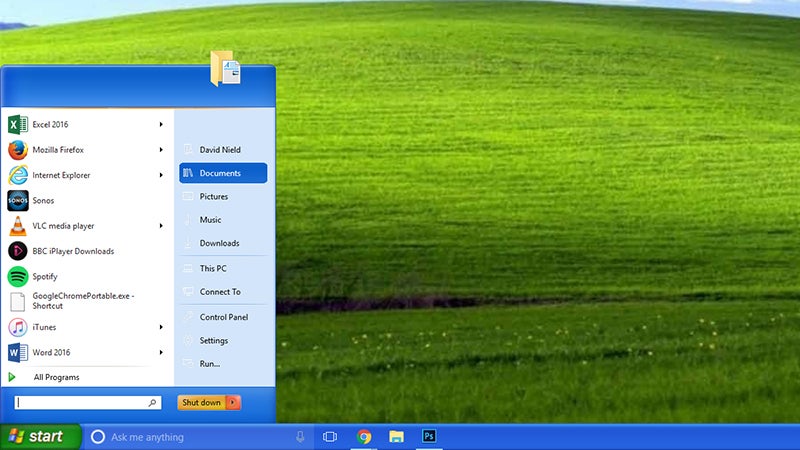Click the Shut down button
Image resolution: width=800 pixels, height=450 pixels.
coord(202,402)
